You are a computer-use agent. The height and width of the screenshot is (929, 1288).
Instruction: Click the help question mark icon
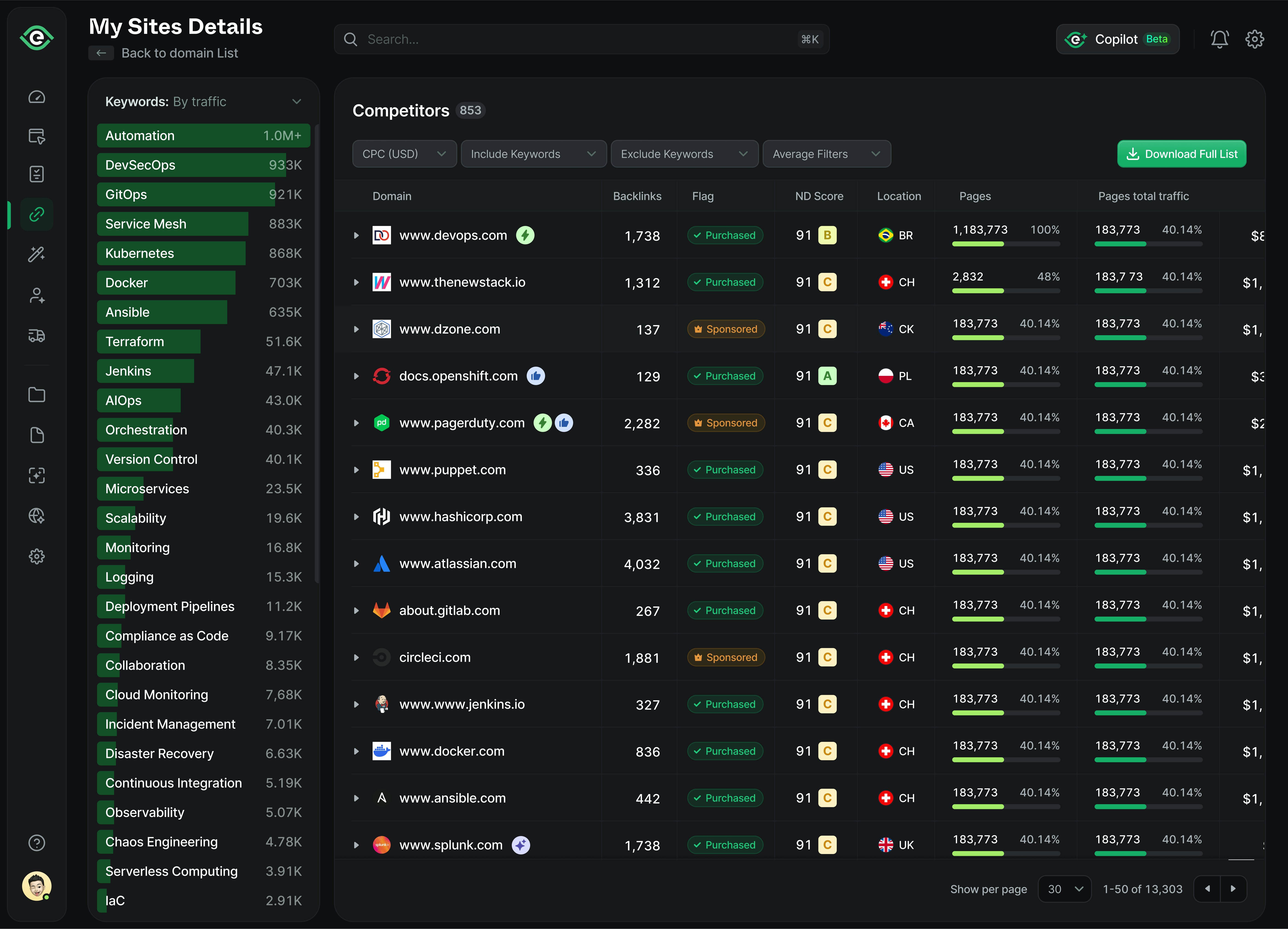point(36,843)
